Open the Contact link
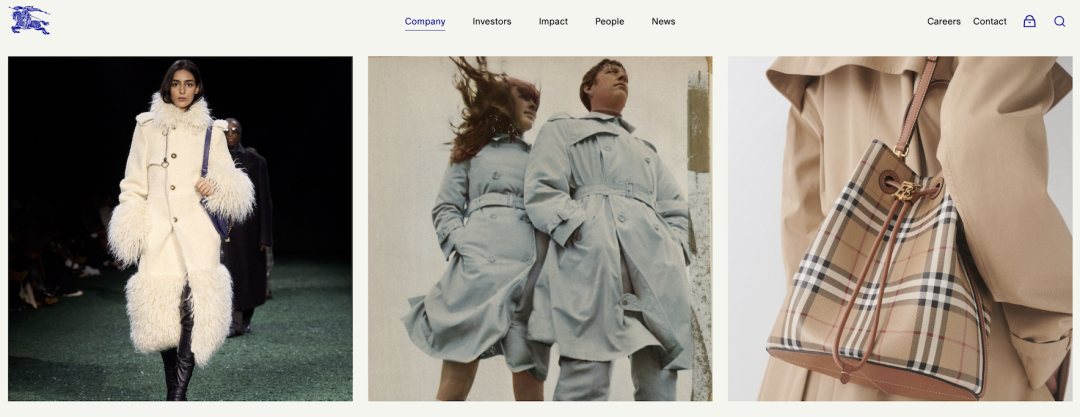 click(989, 22)
